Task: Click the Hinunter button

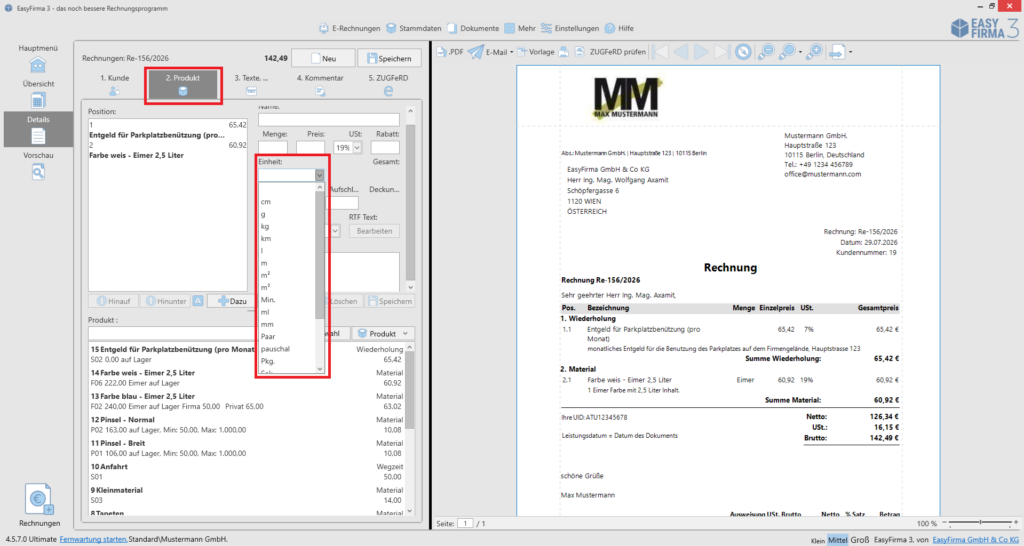Action: (165, 301)
